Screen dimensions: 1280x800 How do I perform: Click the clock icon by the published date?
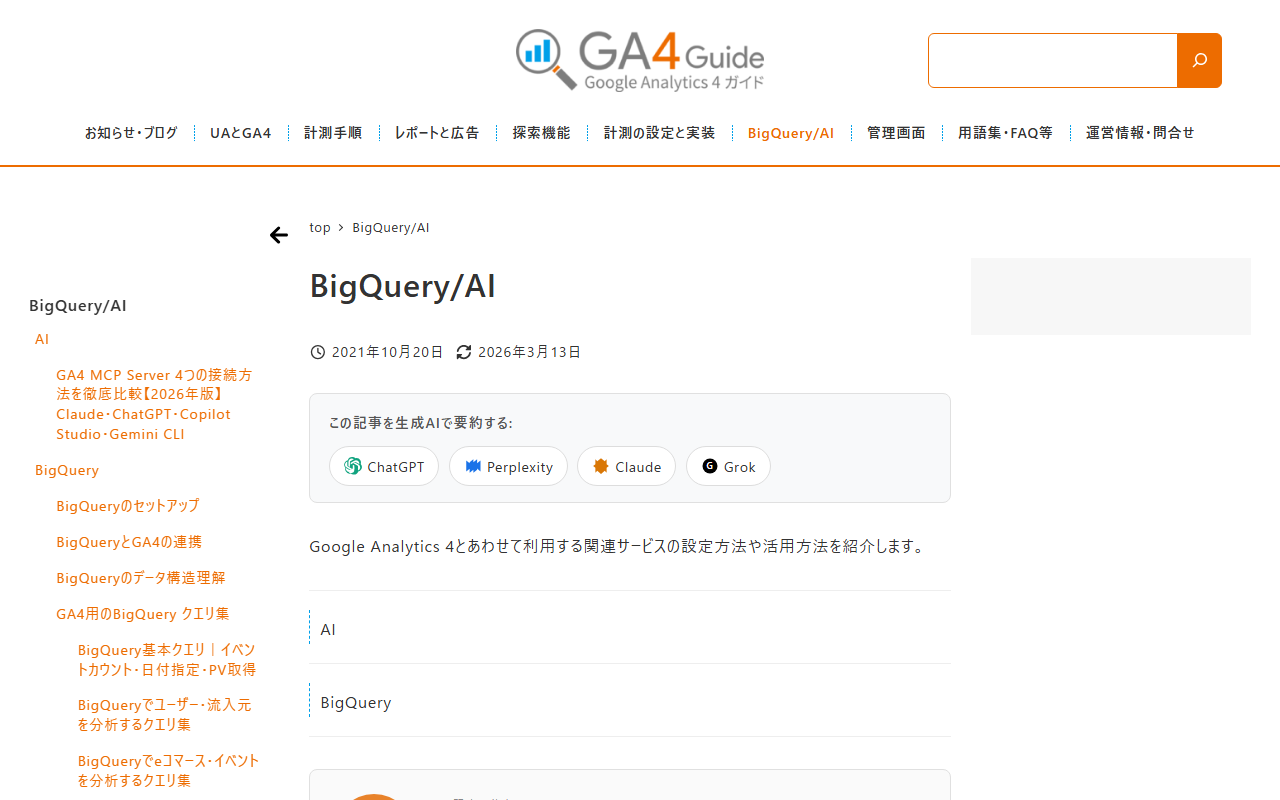coord(318,352)
